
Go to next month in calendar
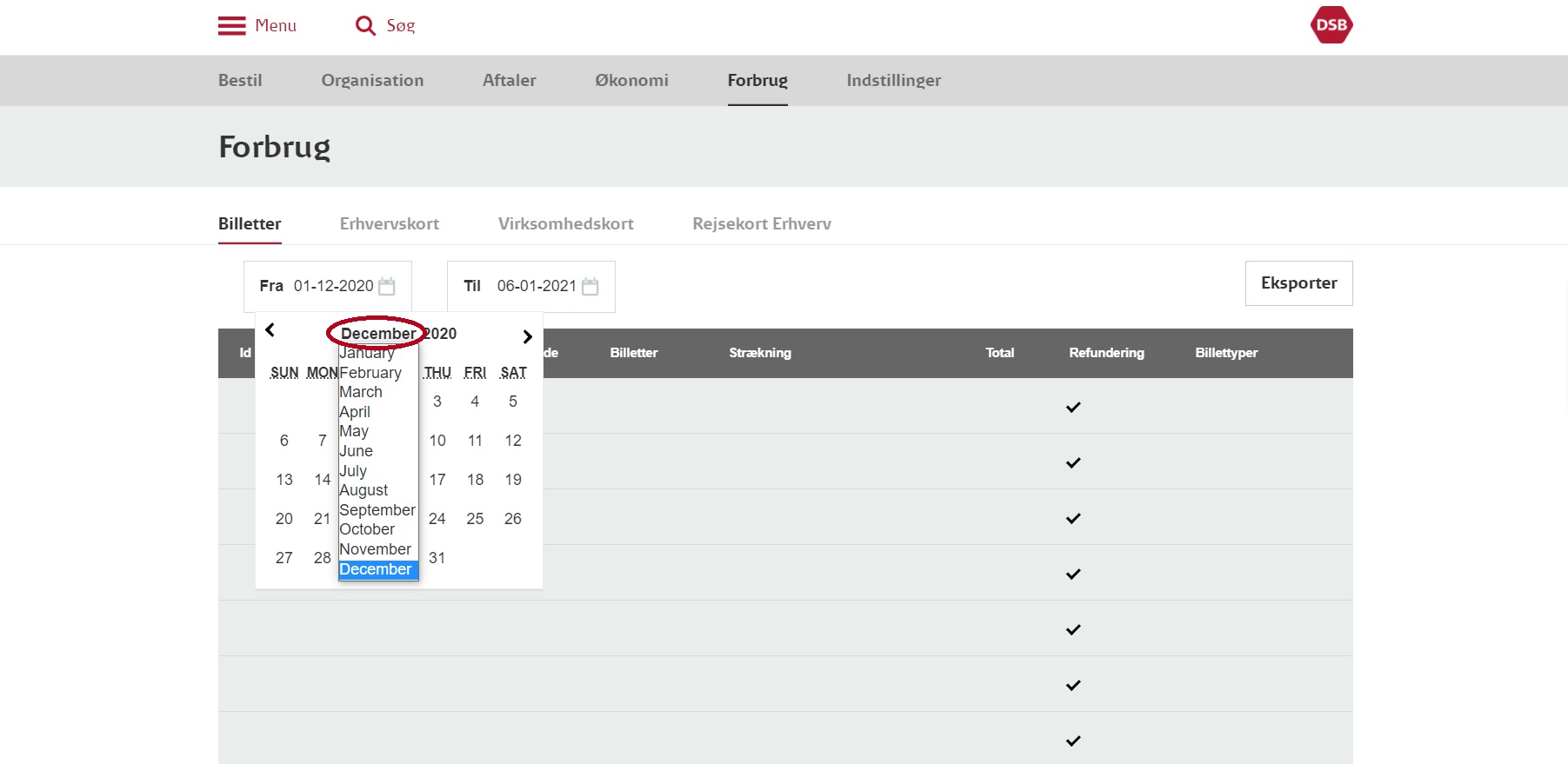(x=527, y=336)
